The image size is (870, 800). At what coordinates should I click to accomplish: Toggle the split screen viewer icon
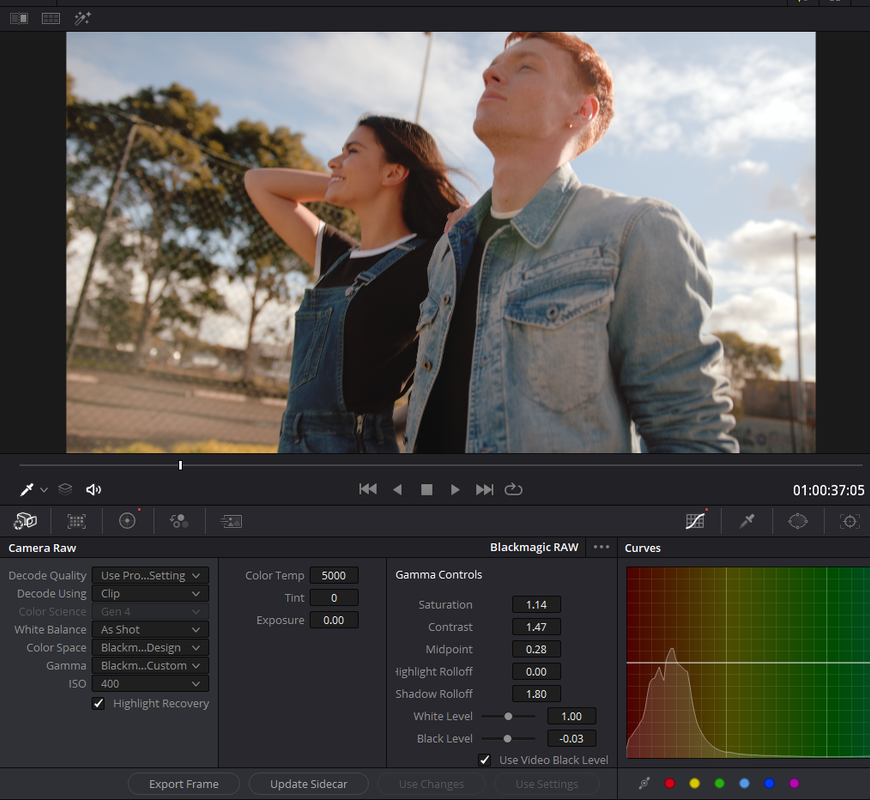click(x=50, y=18)
